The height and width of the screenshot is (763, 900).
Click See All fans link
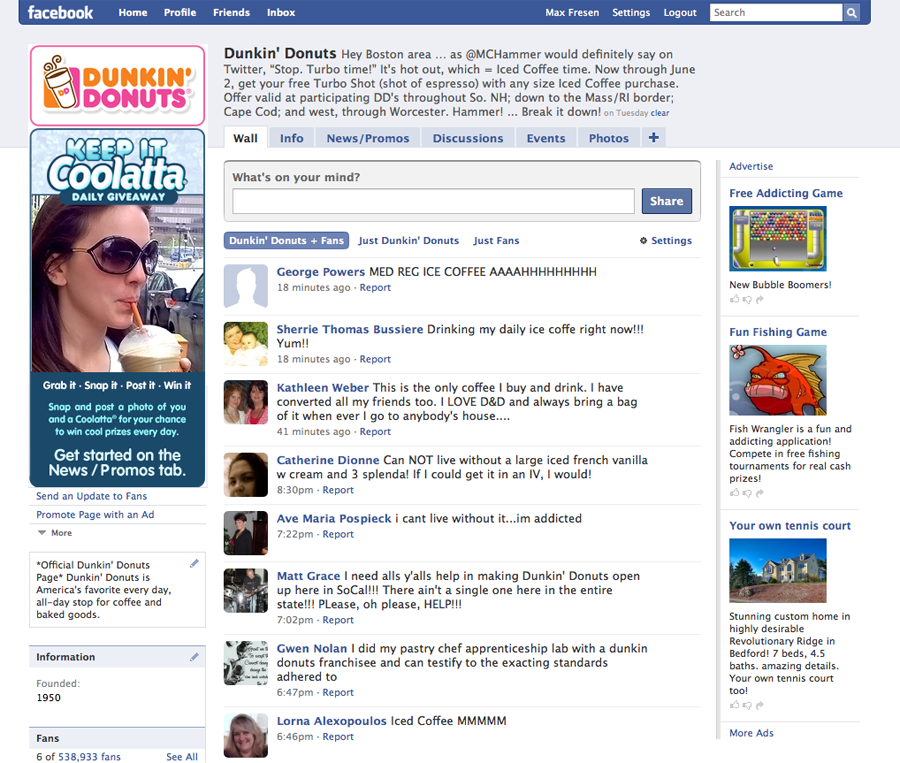coord(181,757)
